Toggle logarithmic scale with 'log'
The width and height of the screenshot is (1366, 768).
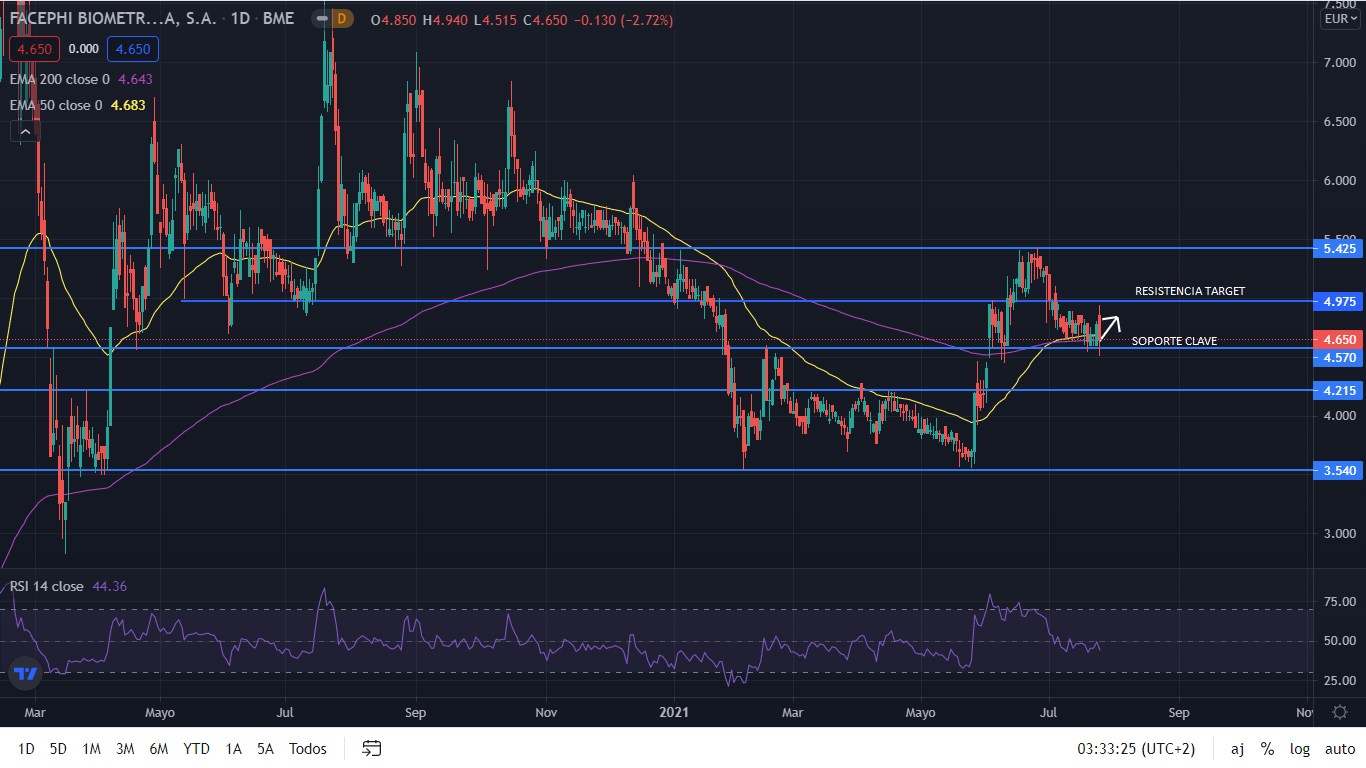point(1299,749)
